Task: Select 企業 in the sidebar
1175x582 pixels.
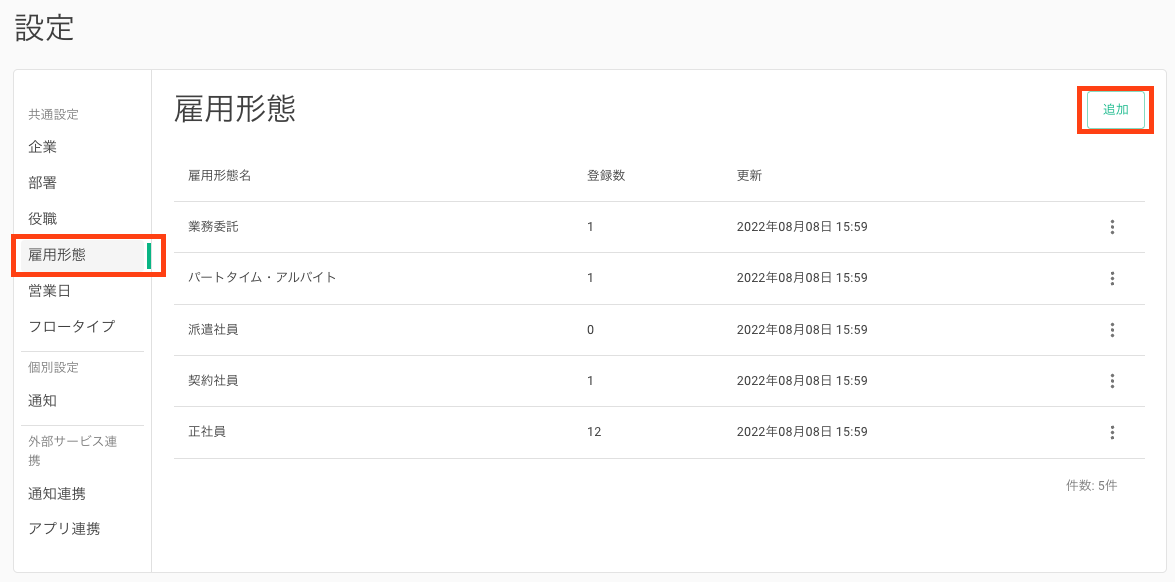Action: pos(43,148)
